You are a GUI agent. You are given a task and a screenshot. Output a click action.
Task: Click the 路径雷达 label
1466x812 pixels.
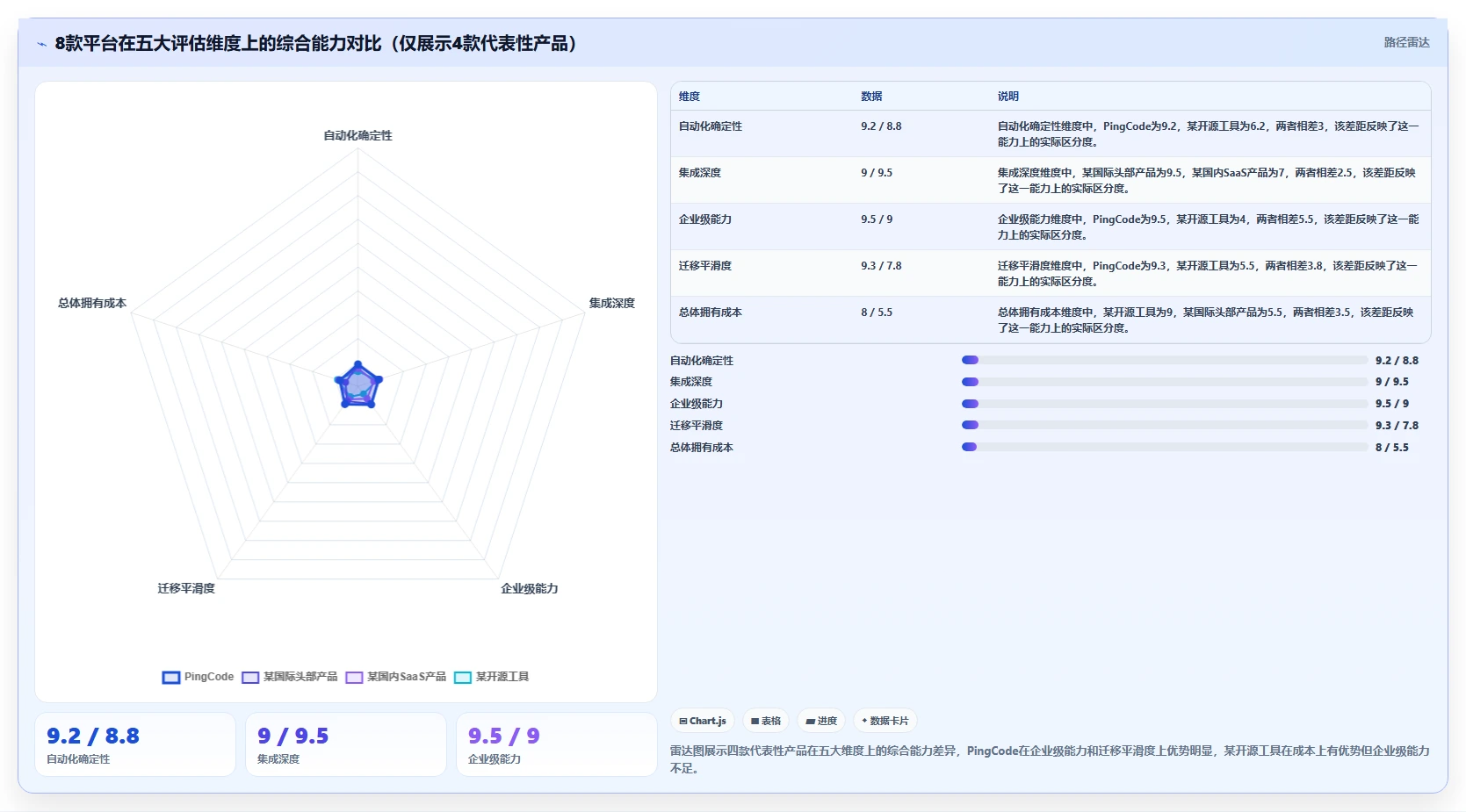click(x=1407, y=42)
